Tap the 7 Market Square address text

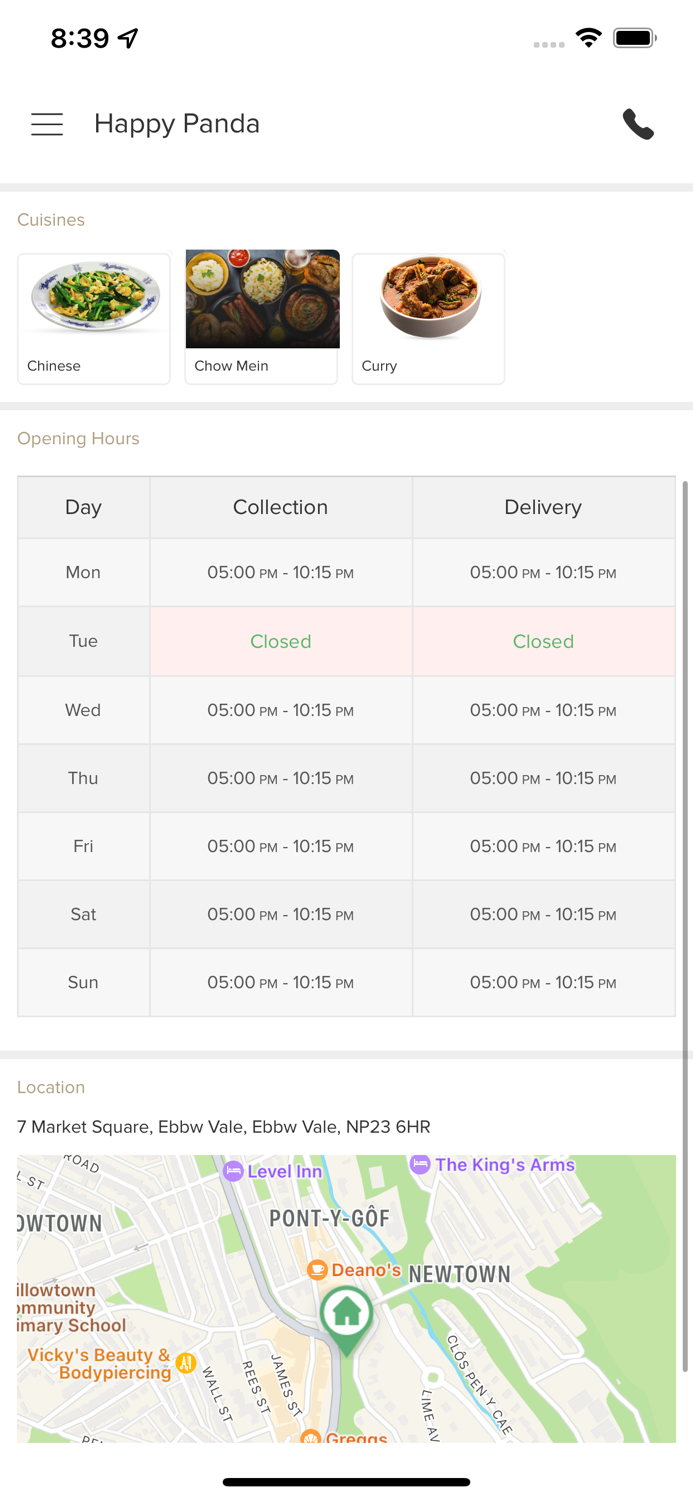pos(224,1127)
